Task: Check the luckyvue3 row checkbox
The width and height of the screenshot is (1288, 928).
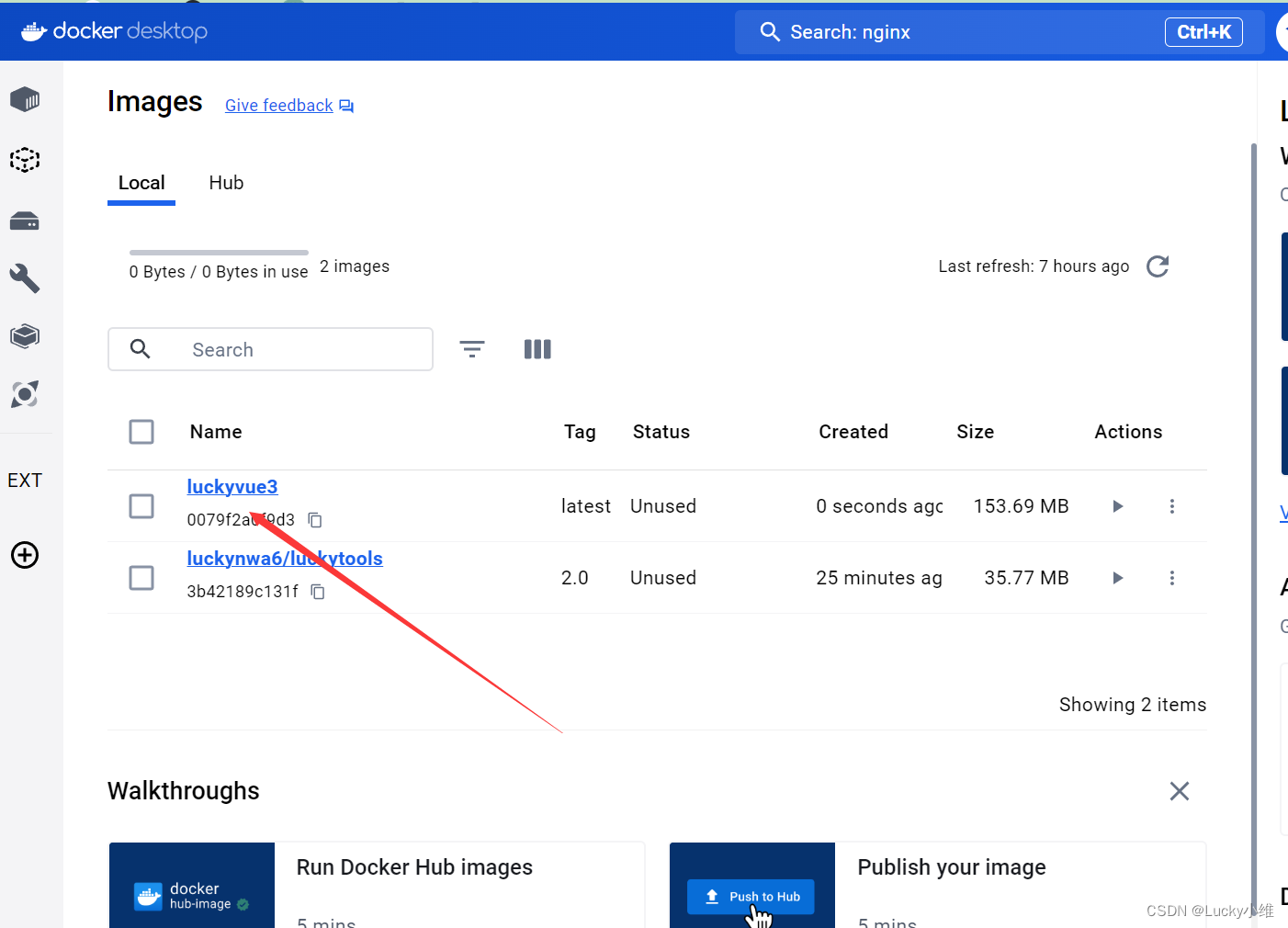Action: pos(141,506)
